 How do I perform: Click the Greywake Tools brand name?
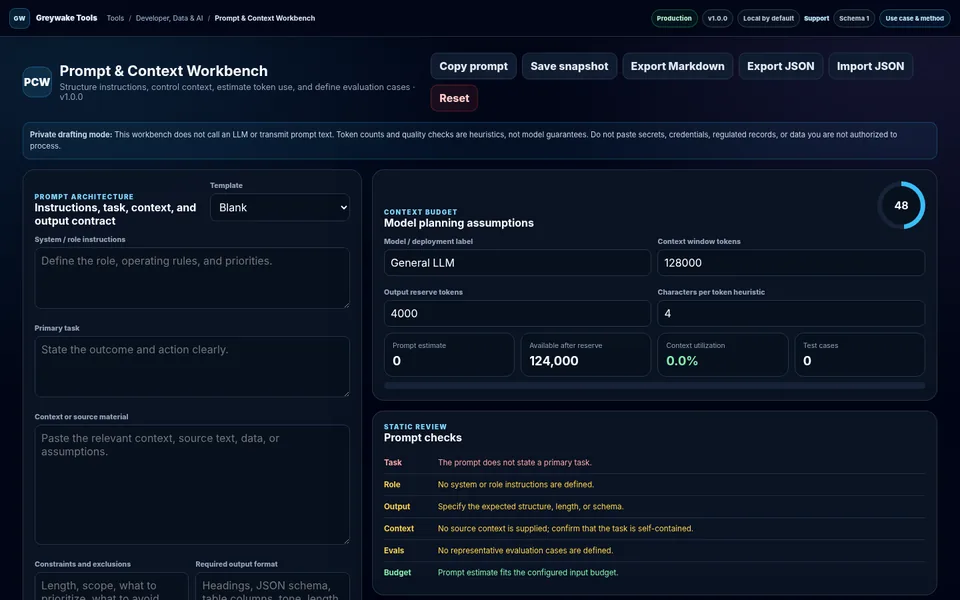66,18
